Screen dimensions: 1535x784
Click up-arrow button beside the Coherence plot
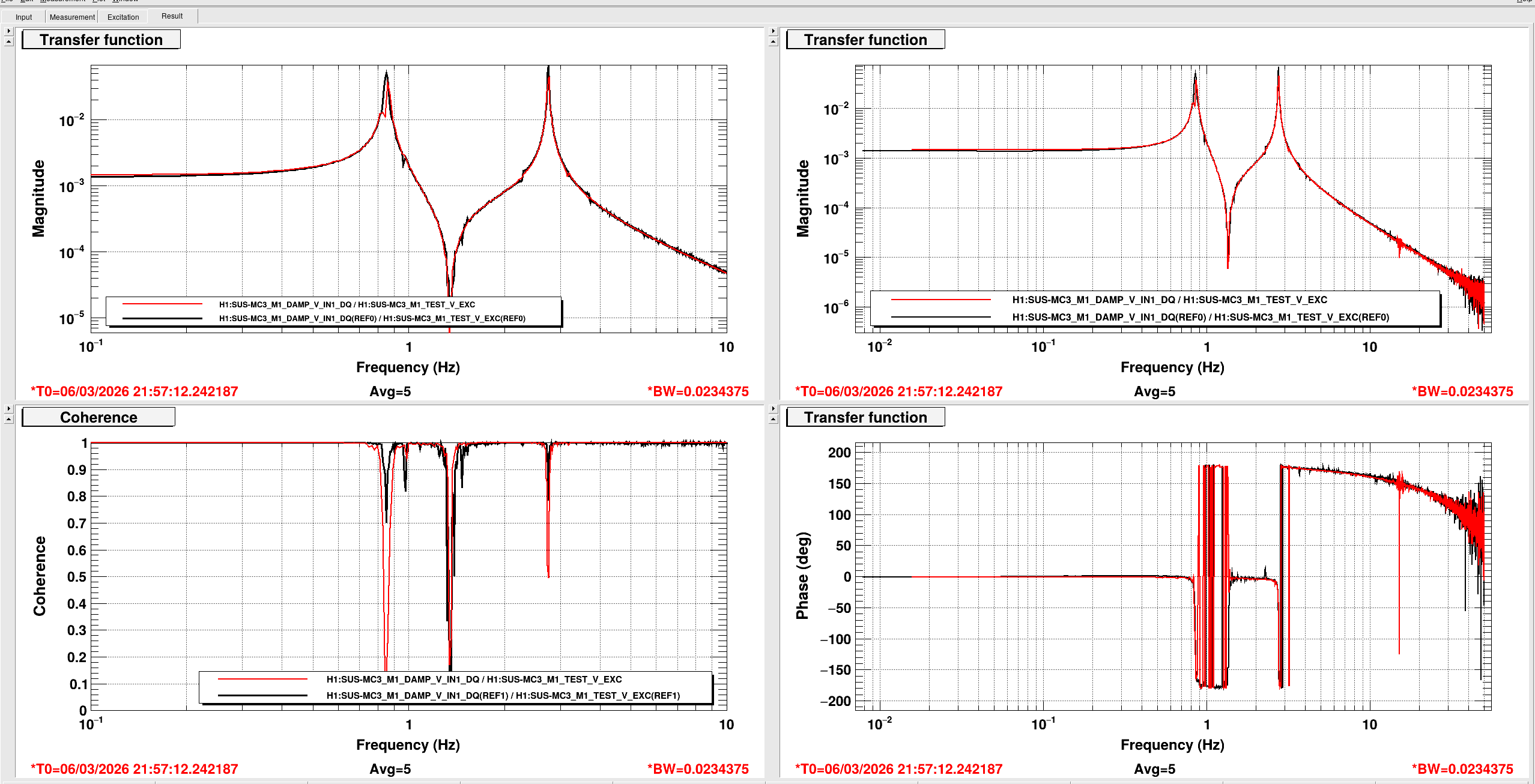click(8, 419)
